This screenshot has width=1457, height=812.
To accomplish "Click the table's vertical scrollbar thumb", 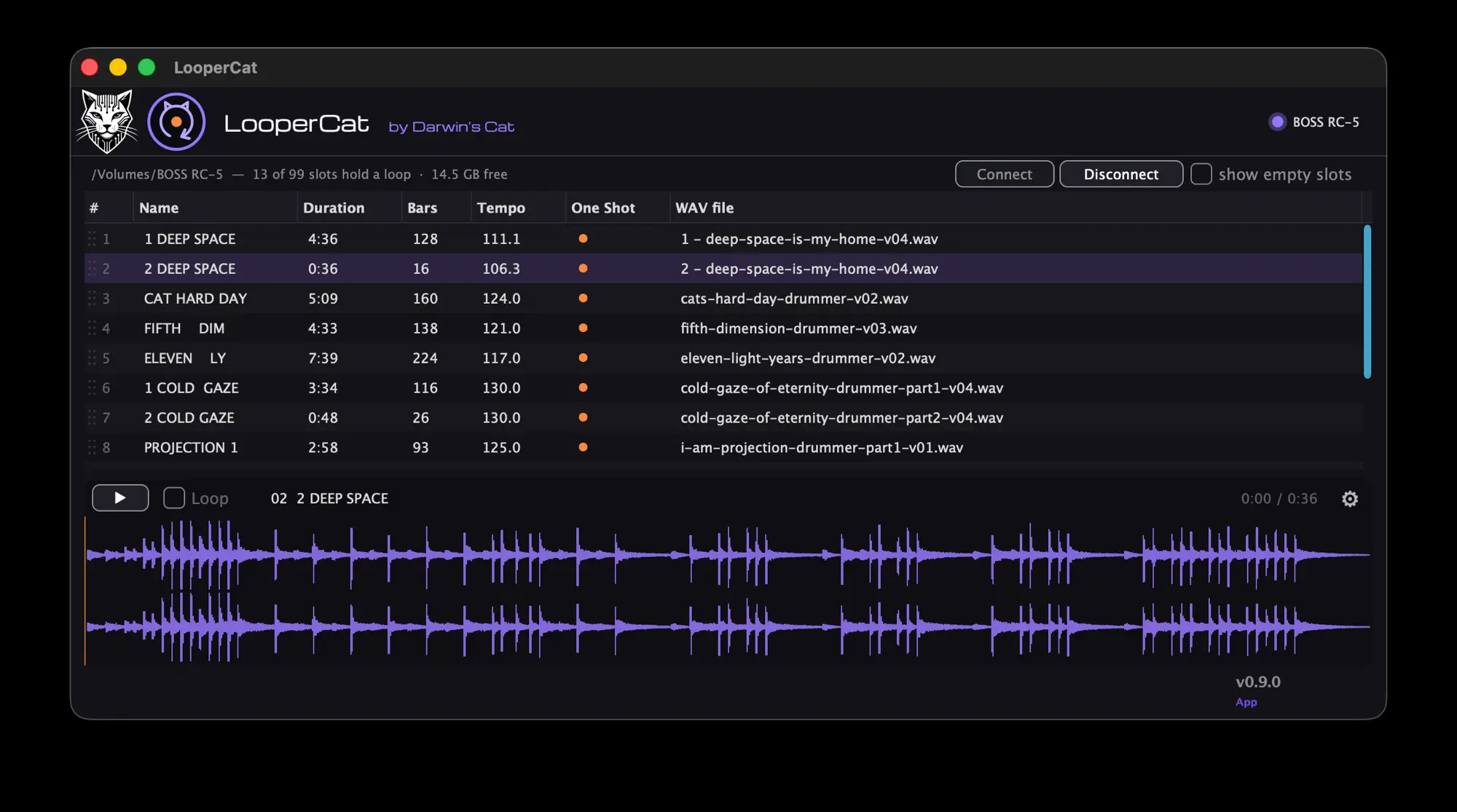I will tap(1367, 301).
